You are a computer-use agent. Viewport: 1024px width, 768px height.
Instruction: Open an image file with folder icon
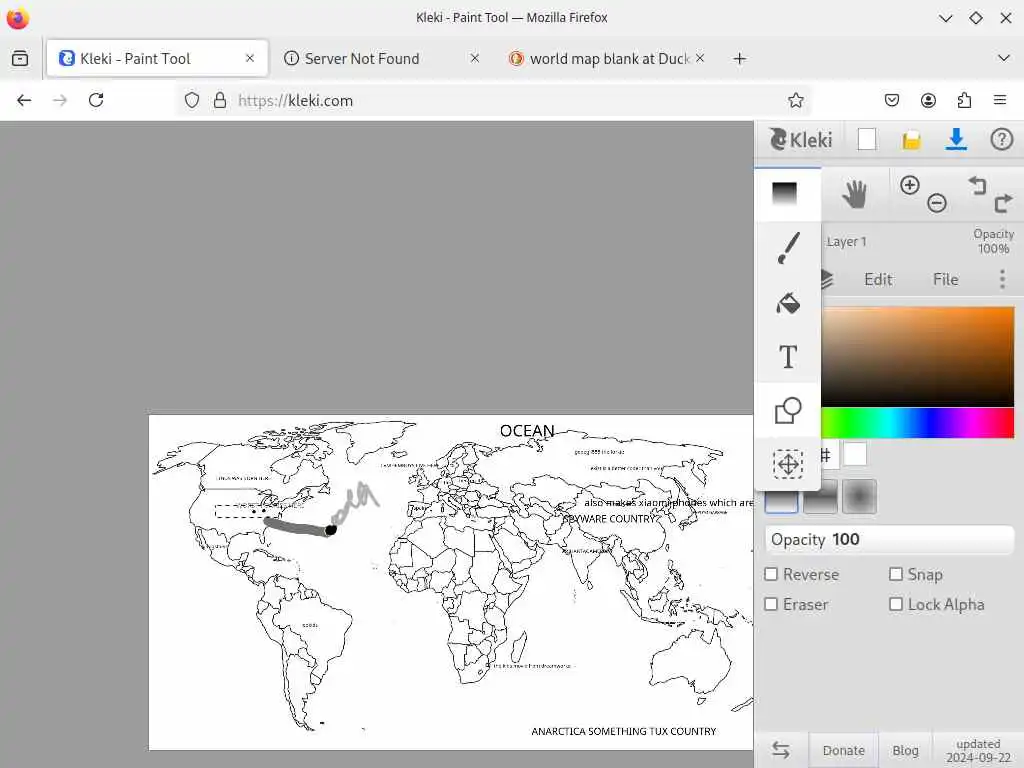[911, 140]
